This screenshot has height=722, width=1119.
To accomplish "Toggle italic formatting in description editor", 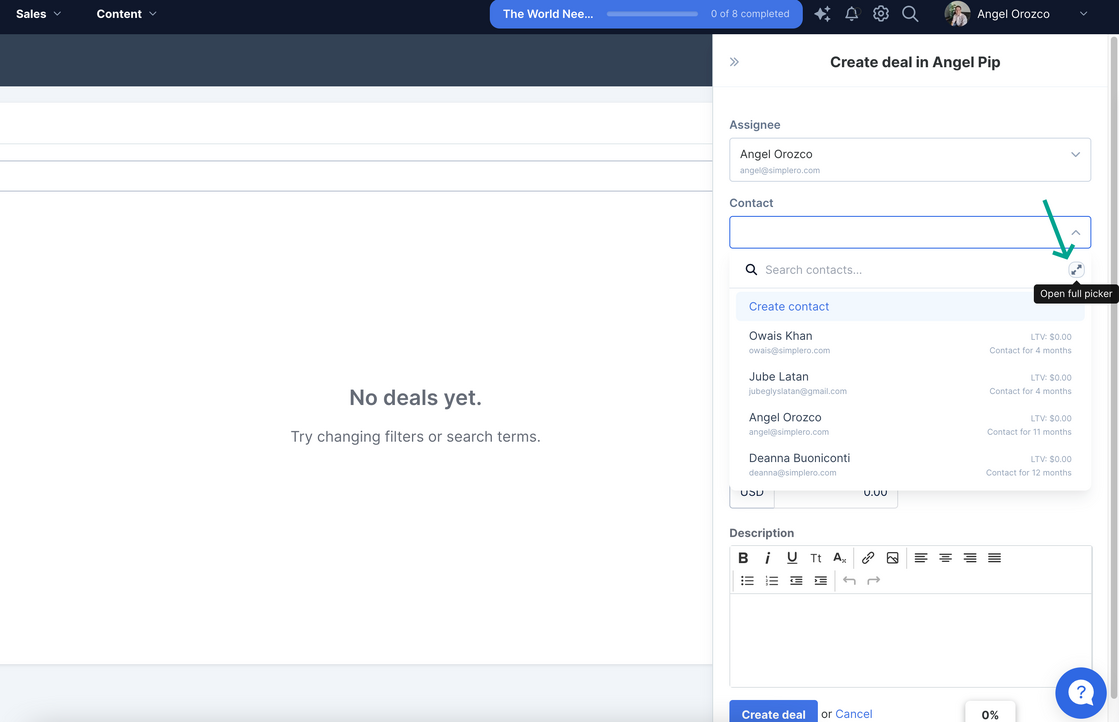I will tap(768, 558).
